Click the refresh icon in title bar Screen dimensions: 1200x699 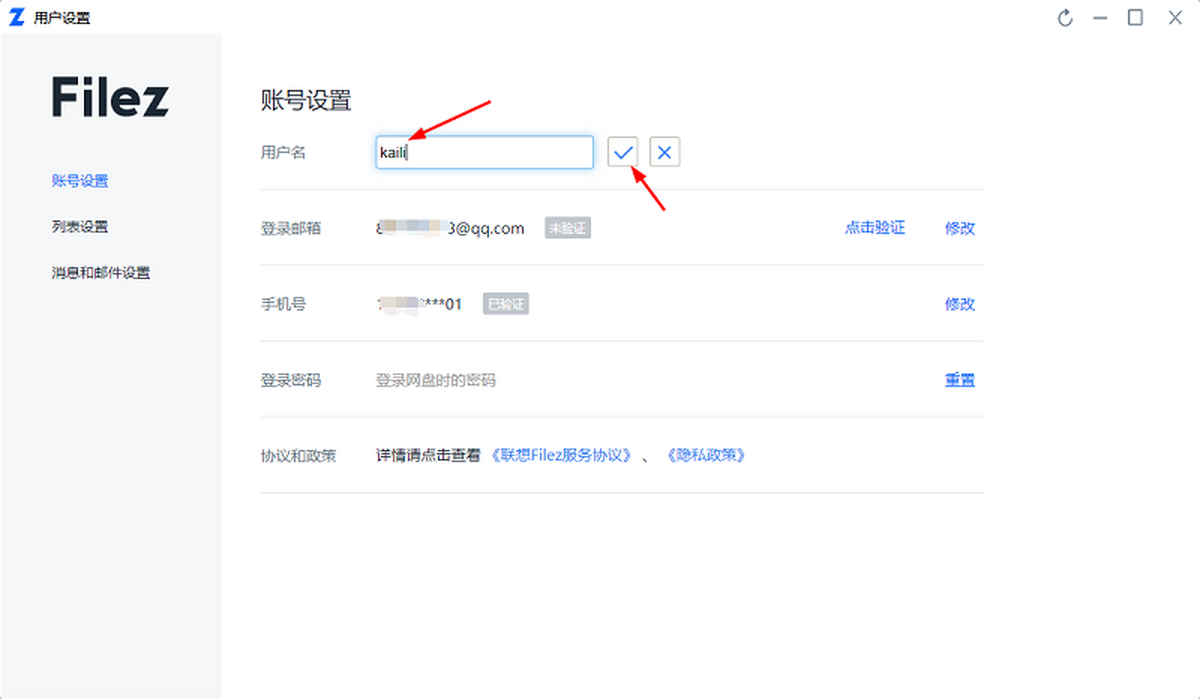point(1065,18)
